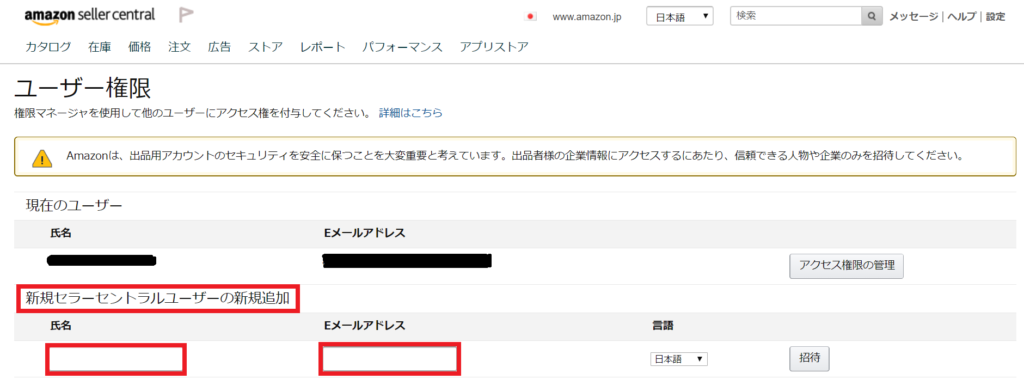Open the 注文 menu
This screenshot has height=385, width=1024.
[x=180, y=47]
